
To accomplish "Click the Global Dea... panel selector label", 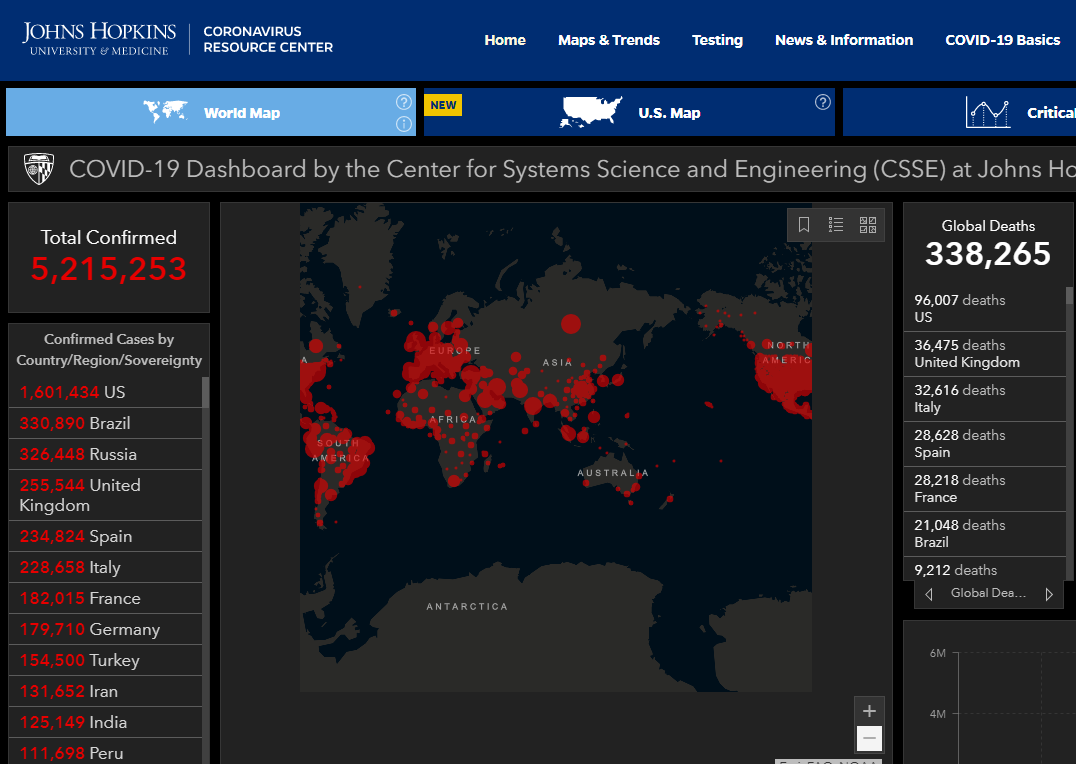I will (x=988, y=593).
